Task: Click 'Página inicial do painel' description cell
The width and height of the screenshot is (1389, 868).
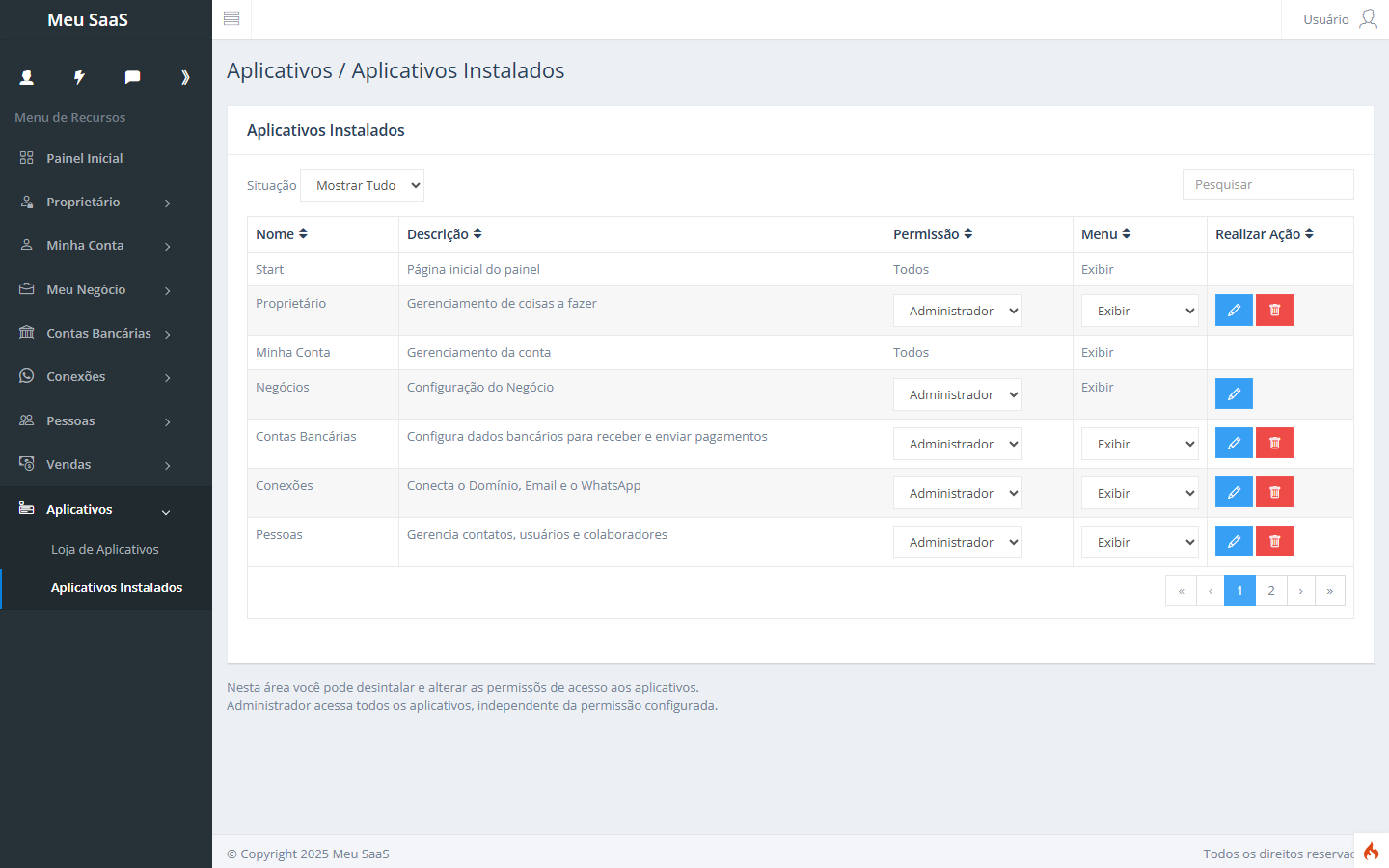Action: pyautogui.click(x=641, y=269)
